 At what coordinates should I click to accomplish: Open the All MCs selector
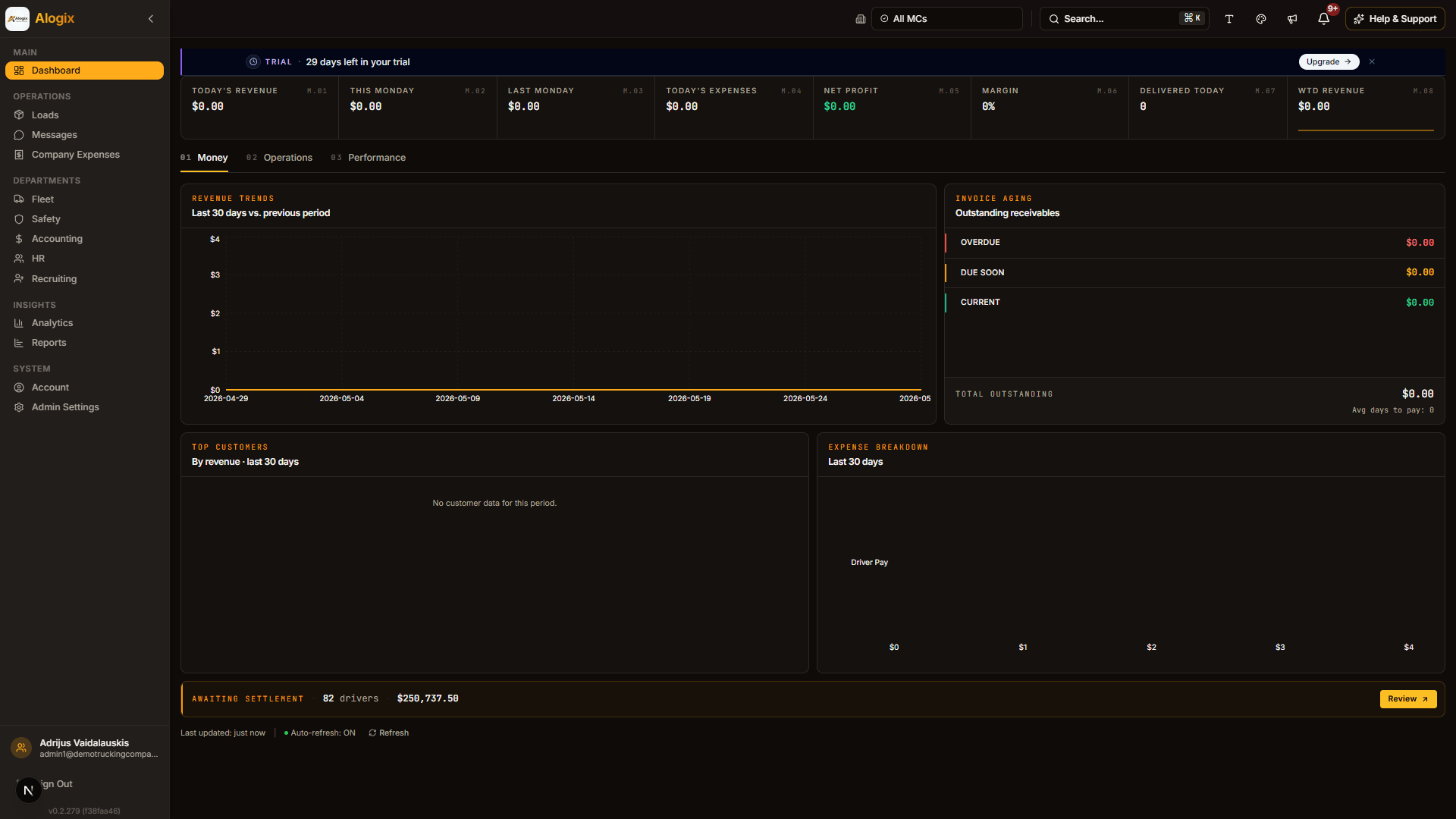(946, 19)
